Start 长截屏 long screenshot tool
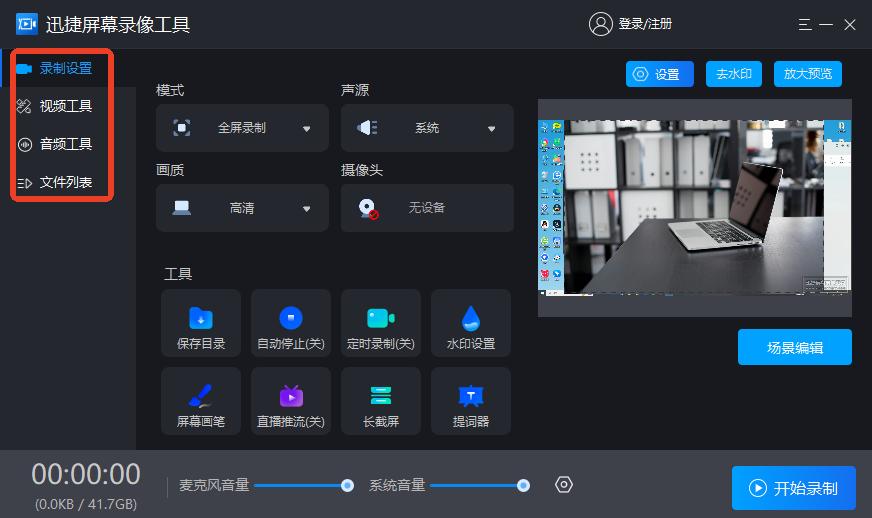 coord(381,401)
